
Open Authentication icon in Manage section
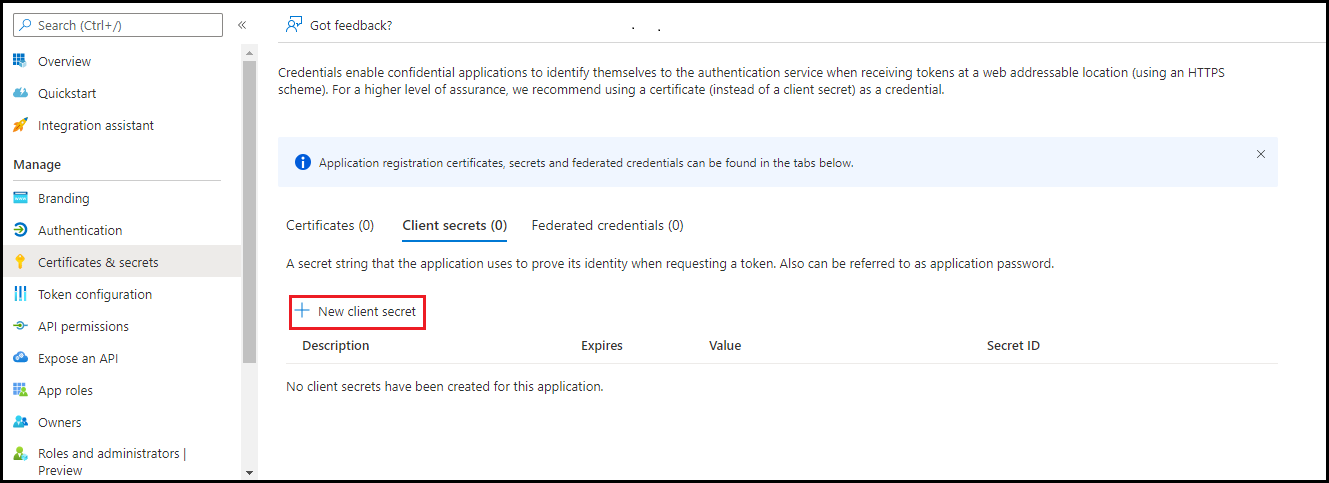(x=20, y=230)
